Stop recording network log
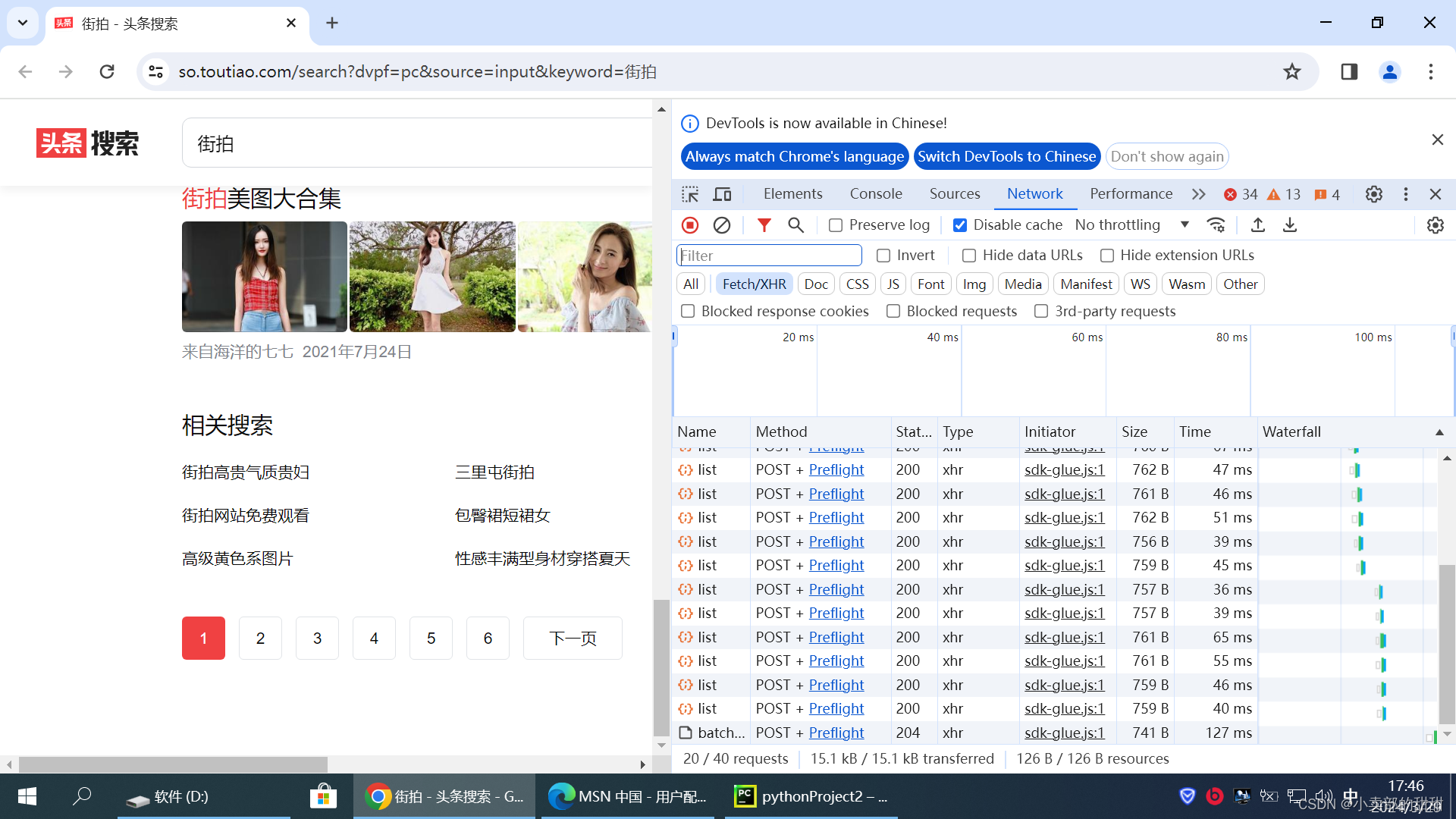The image size is (1456, 819). pyautogui.click(x=689, y=225)
